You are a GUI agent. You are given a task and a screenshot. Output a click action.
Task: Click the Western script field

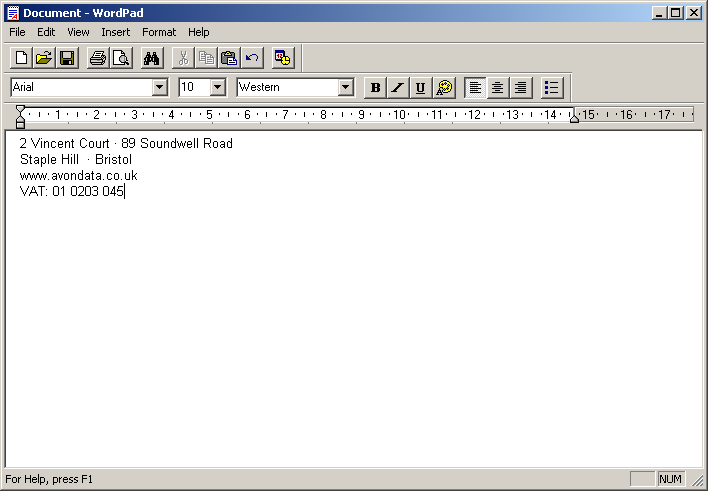[288, 87]
